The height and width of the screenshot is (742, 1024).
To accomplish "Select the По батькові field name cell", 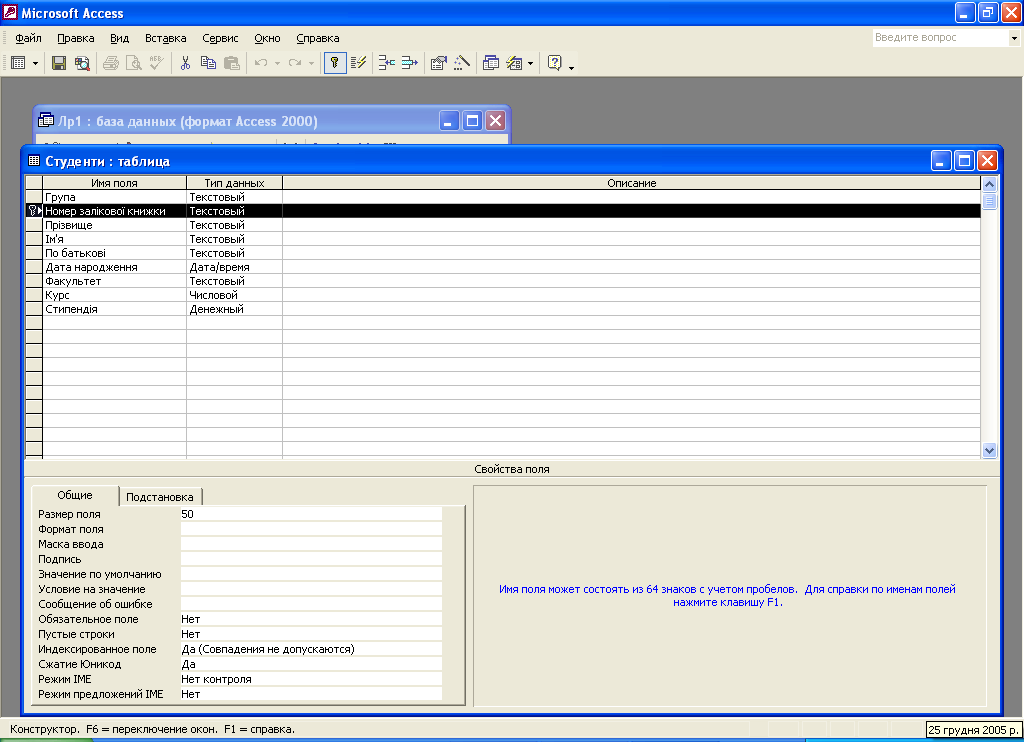I will (x=114, y=253).
